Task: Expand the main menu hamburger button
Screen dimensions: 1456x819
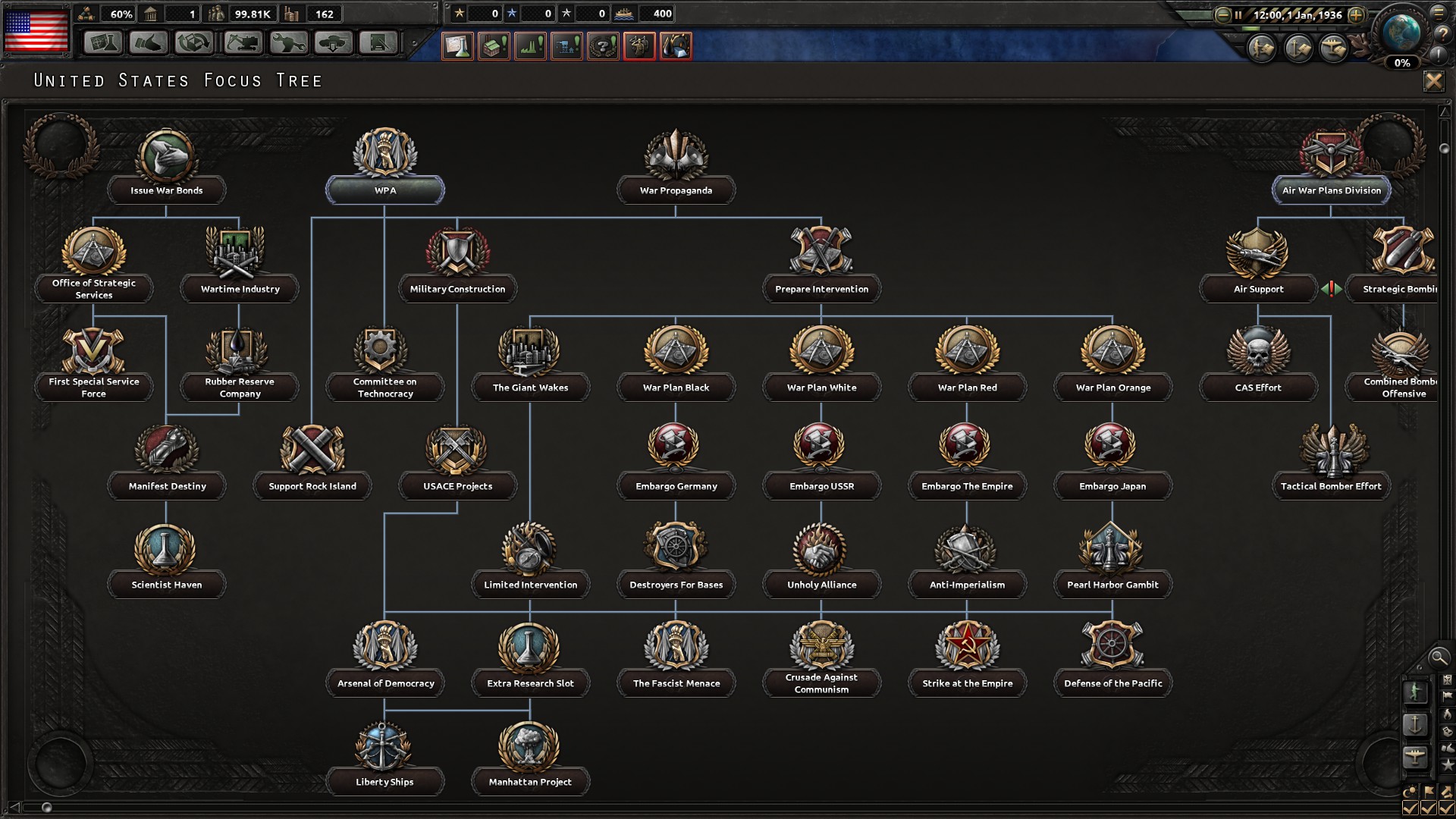Action: click(1439, 12)
